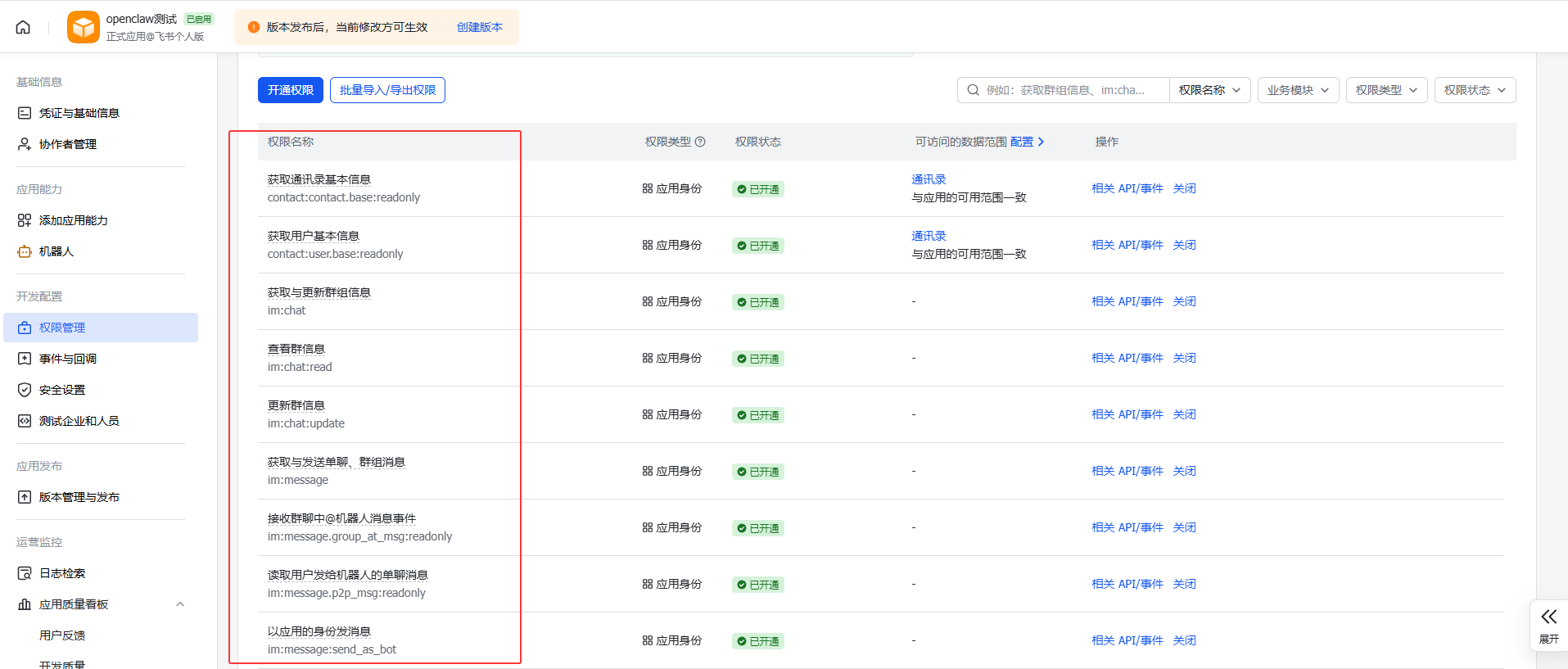This screenshot has height=669, width=1568.
Task: Click the 开通权限 button
Action: coord(291,90)
